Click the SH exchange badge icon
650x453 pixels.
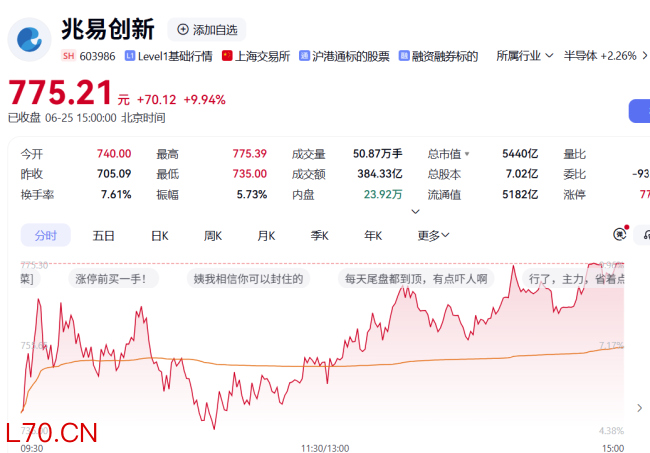pyautogui.click(x=68, y=56)
